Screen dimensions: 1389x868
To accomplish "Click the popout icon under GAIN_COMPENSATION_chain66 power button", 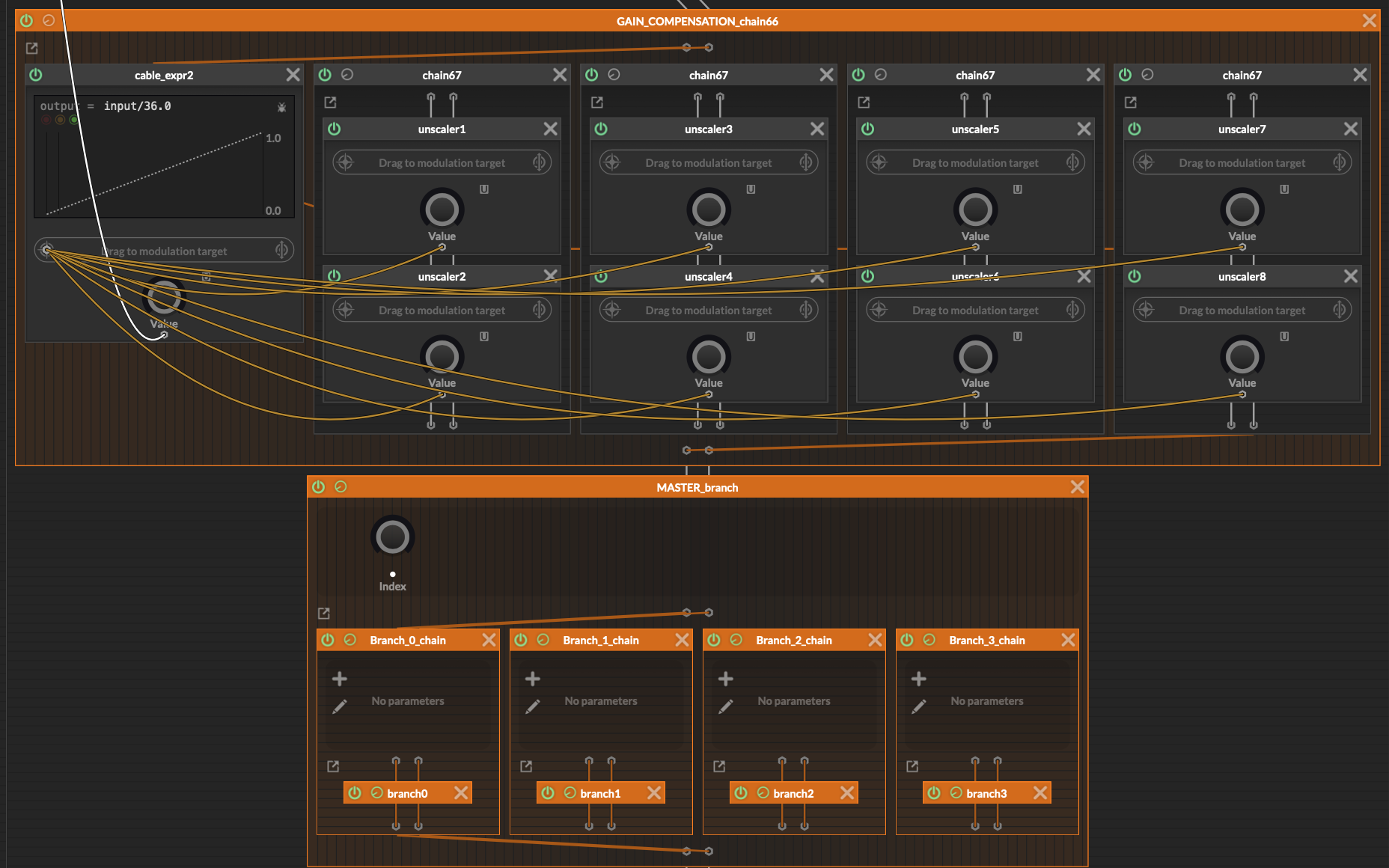I will pos(32,48).
